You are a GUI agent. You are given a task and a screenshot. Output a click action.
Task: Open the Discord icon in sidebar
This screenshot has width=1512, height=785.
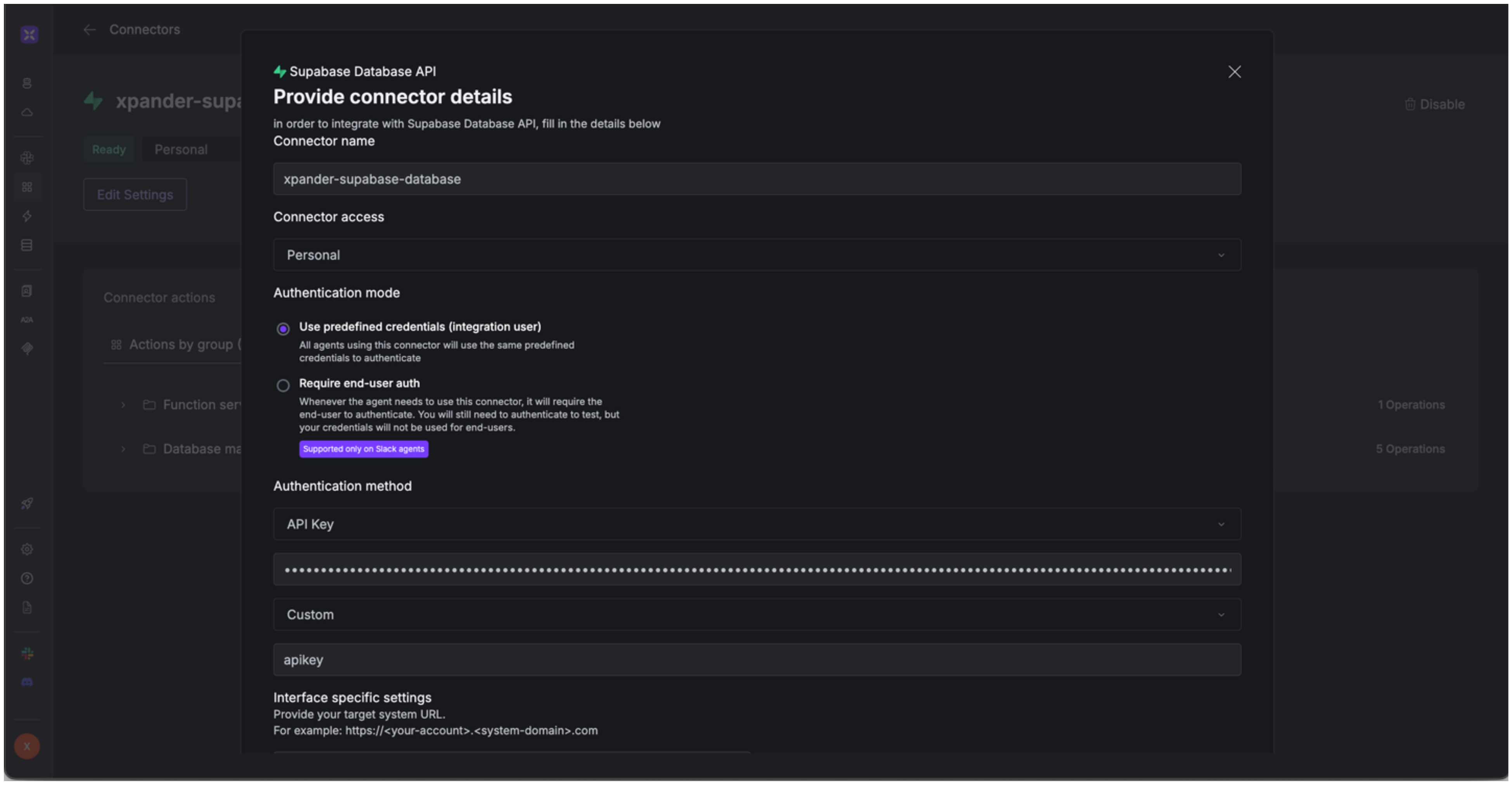(27, 682)
